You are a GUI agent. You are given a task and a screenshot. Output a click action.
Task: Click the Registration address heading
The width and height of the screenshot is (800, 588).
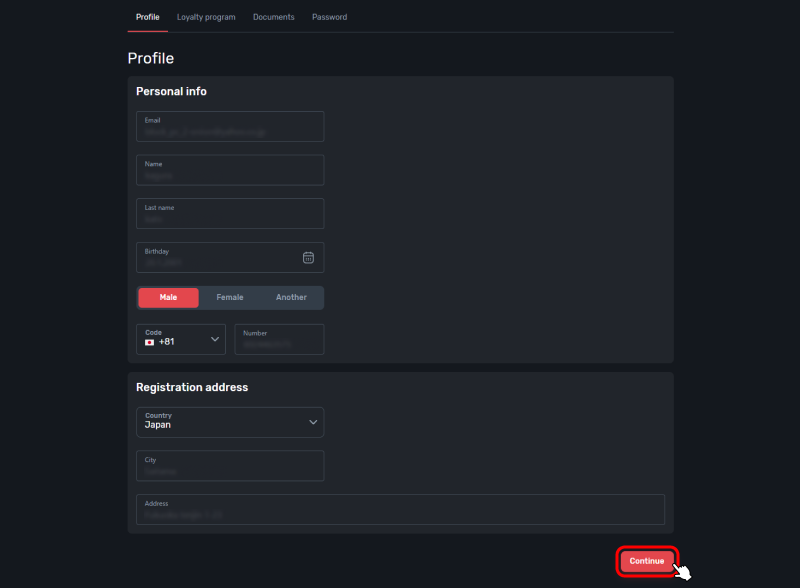pyautogui.click(x=192, y=387)
